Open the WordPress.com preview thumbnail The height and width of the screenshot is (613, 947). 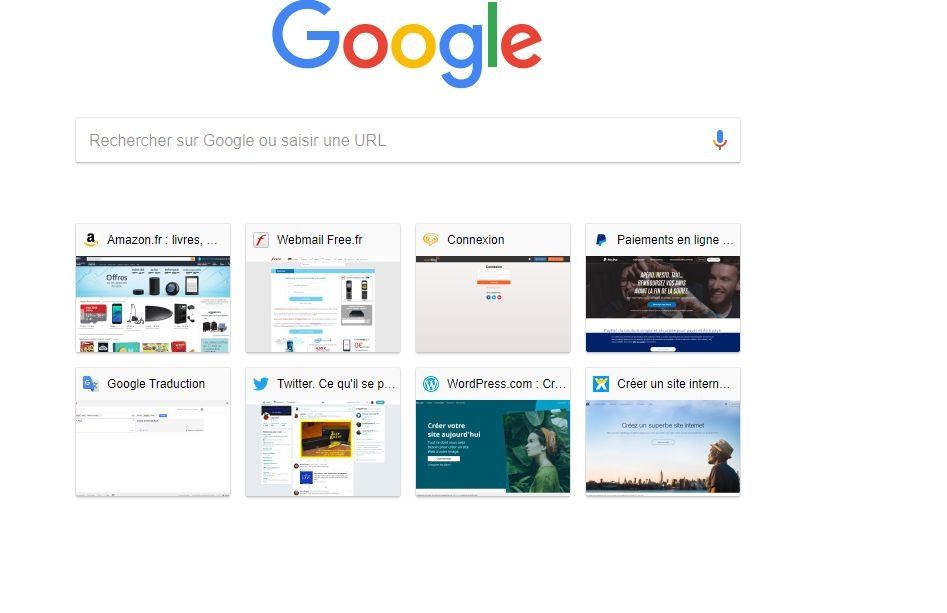[493, 448]
